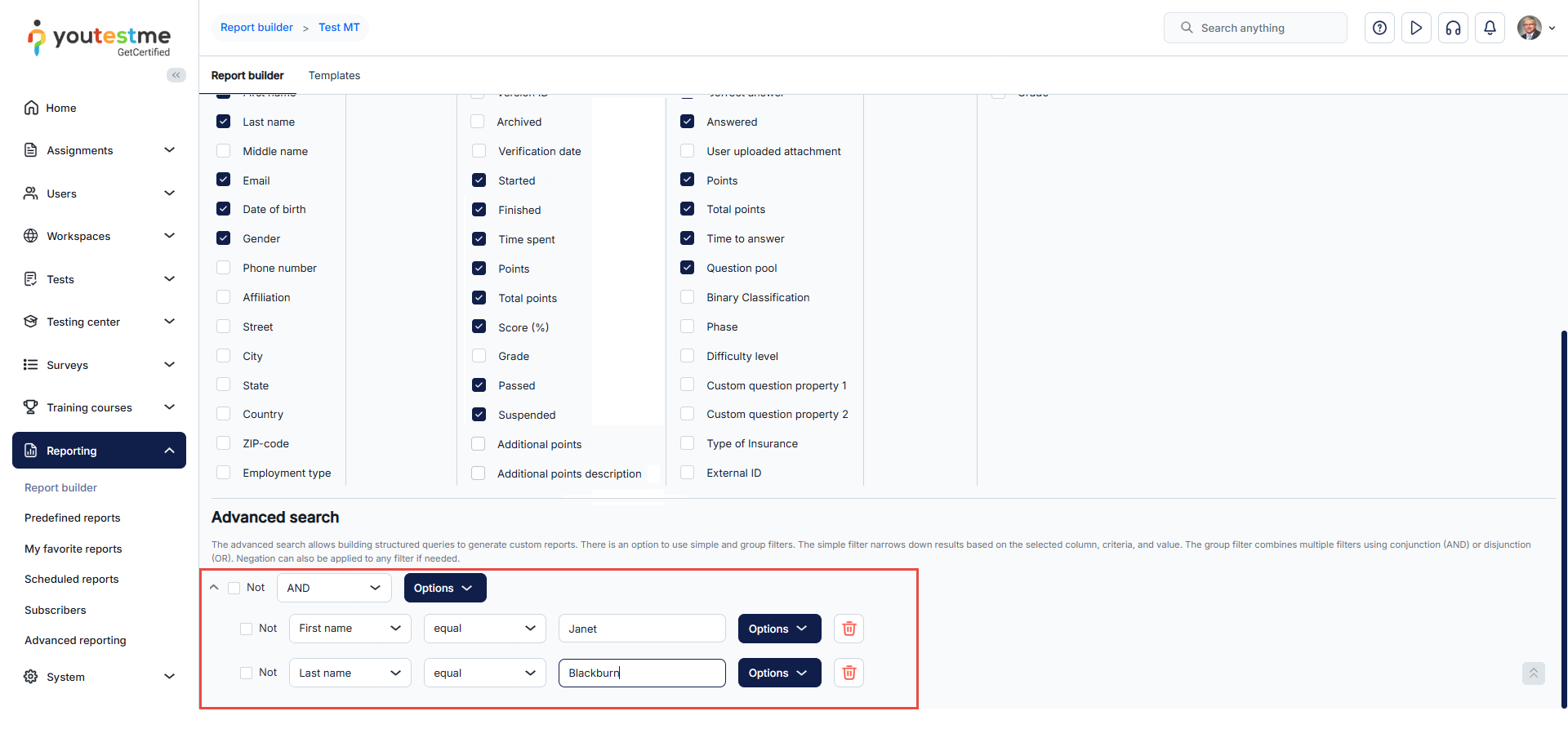Delete the Last name filter row
The image size is (1568, 729).
point(849,673)
